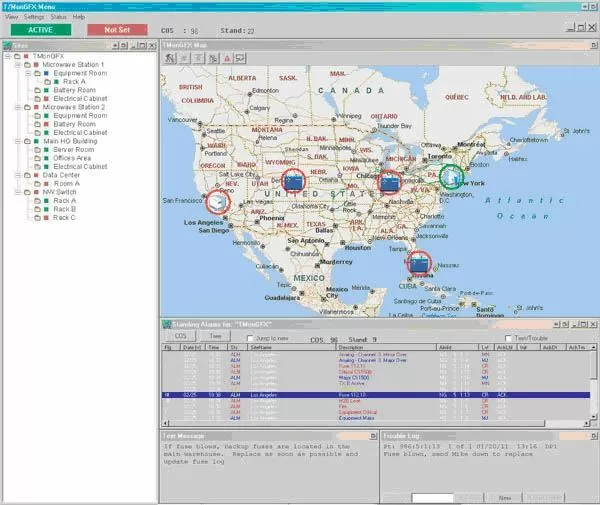Screen dimensions: 600x505
Task: Click the map site icon between Denver and Omaha
Action: click(x=294, y=181)
